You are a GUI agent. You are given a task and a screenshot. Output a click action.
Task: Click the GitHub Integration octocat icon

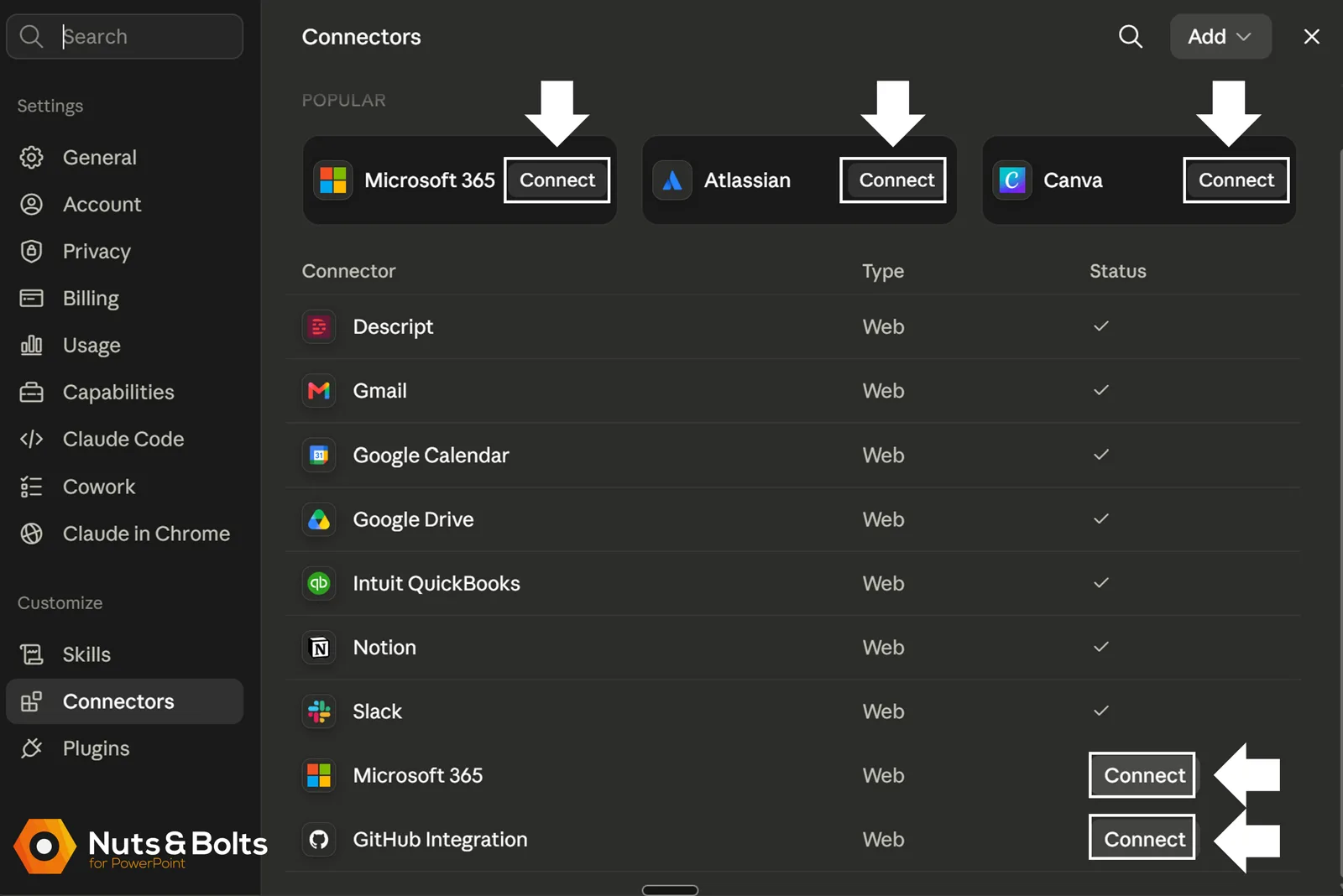319,840
